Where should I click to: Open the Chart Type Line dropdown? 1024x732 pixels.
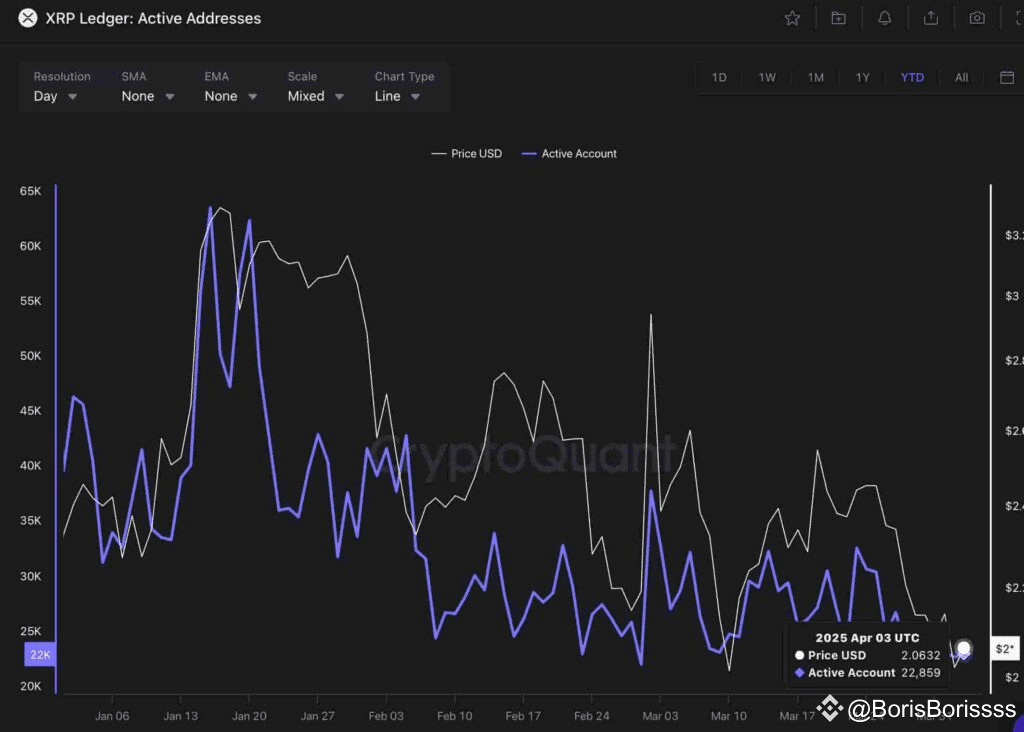click(397, 96)
